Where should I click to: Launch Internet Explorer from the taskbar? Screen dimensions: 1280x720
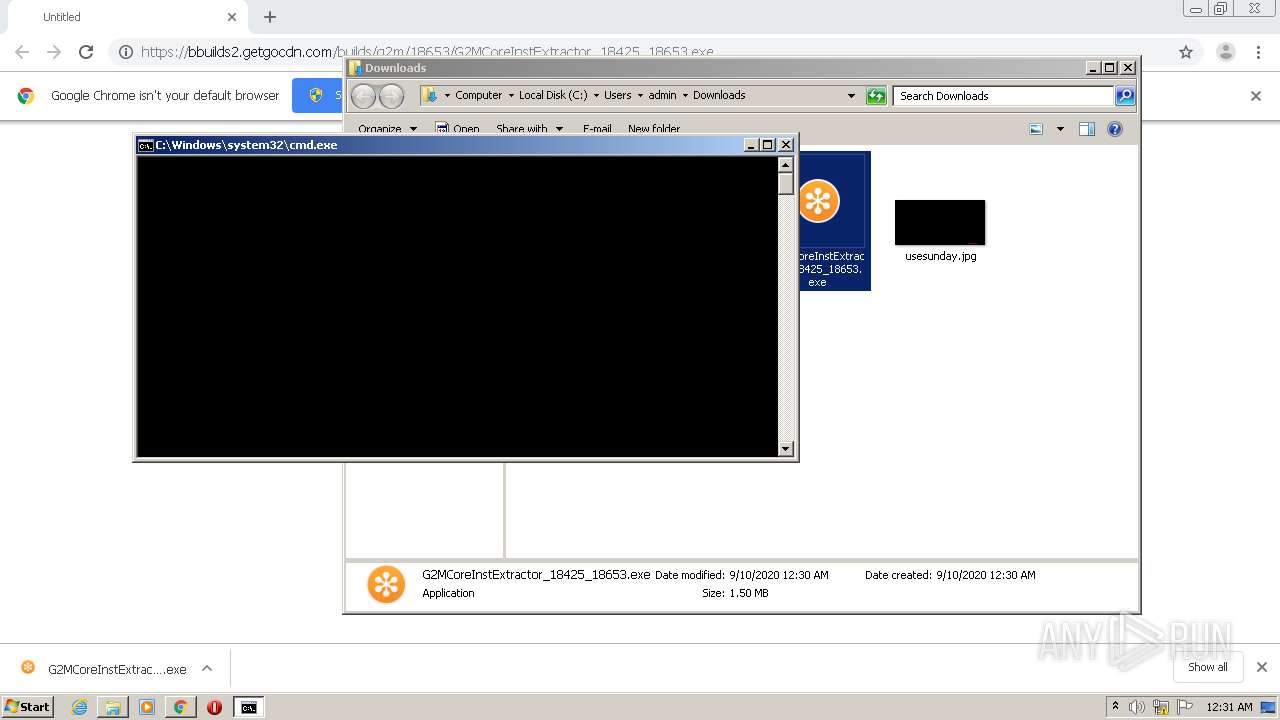(x=79, y=707)
